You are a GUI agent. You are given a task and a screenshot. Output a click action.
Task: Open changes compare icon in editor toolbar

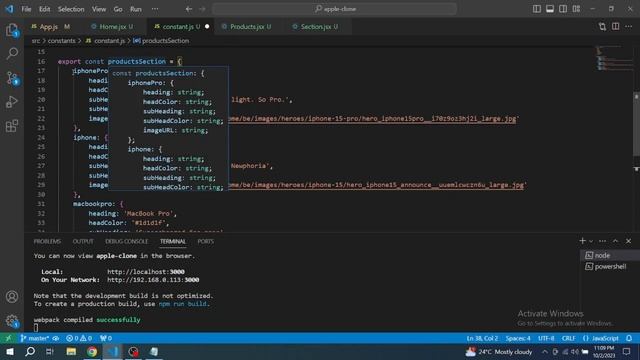602,27
